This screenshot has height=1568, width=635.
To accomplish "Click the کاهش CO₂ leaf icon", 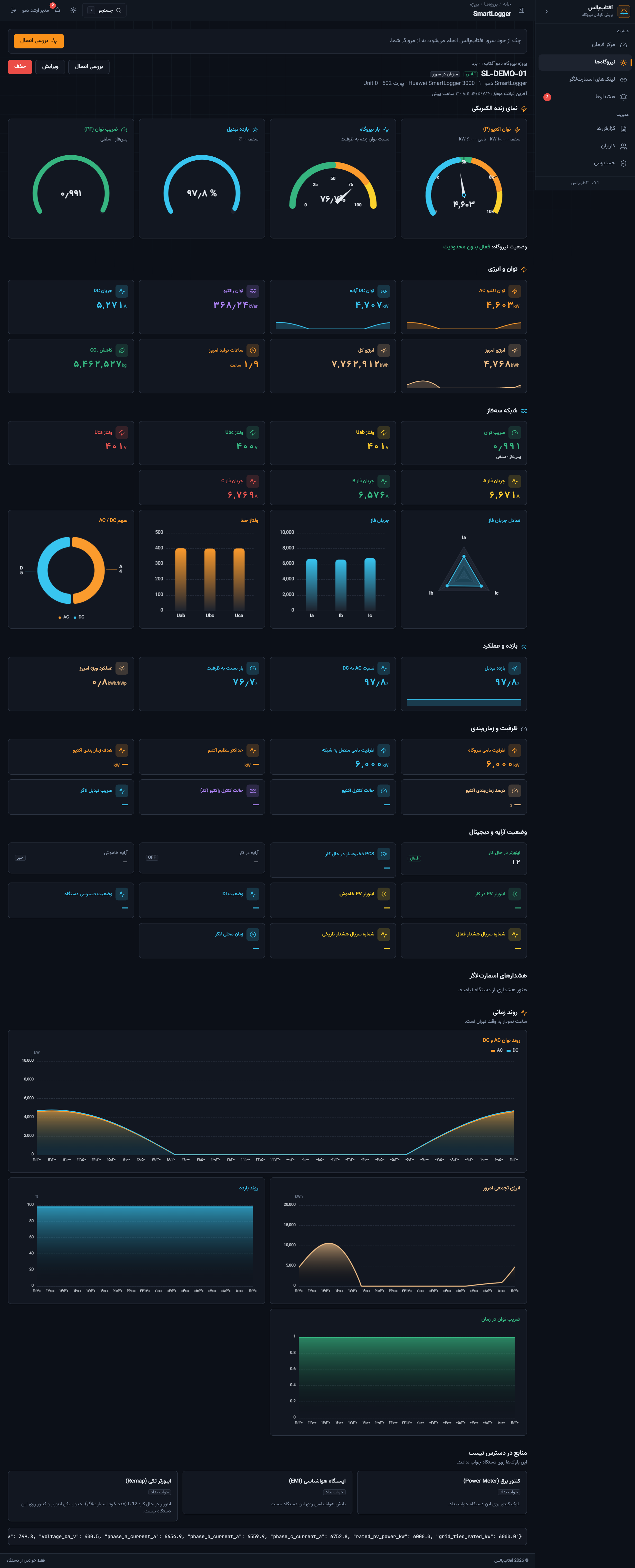I will [x=122, y=350].
